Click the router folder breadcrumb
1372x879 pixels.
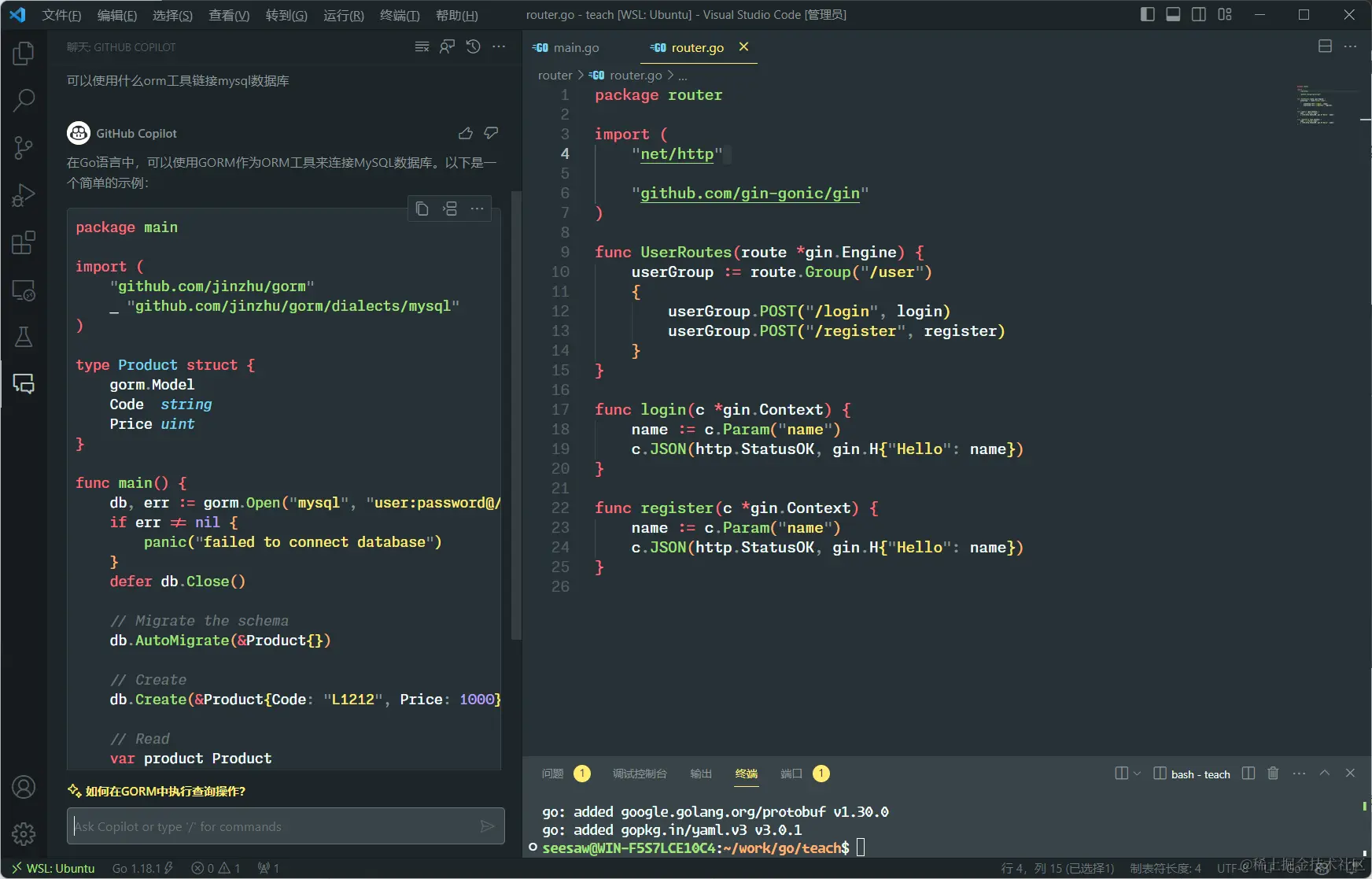tap(555, 75)
